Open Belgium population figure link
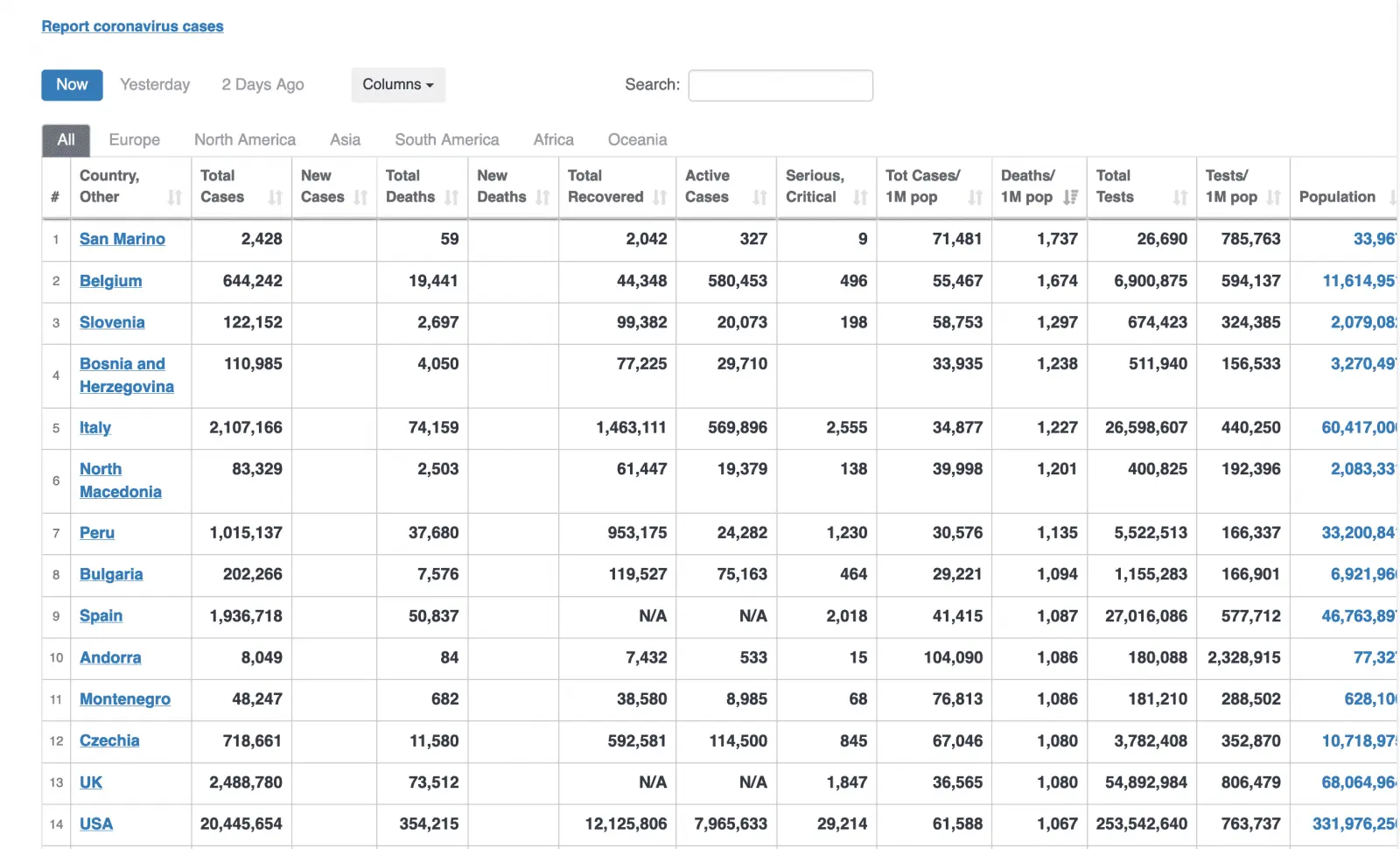 [1357, 281]
